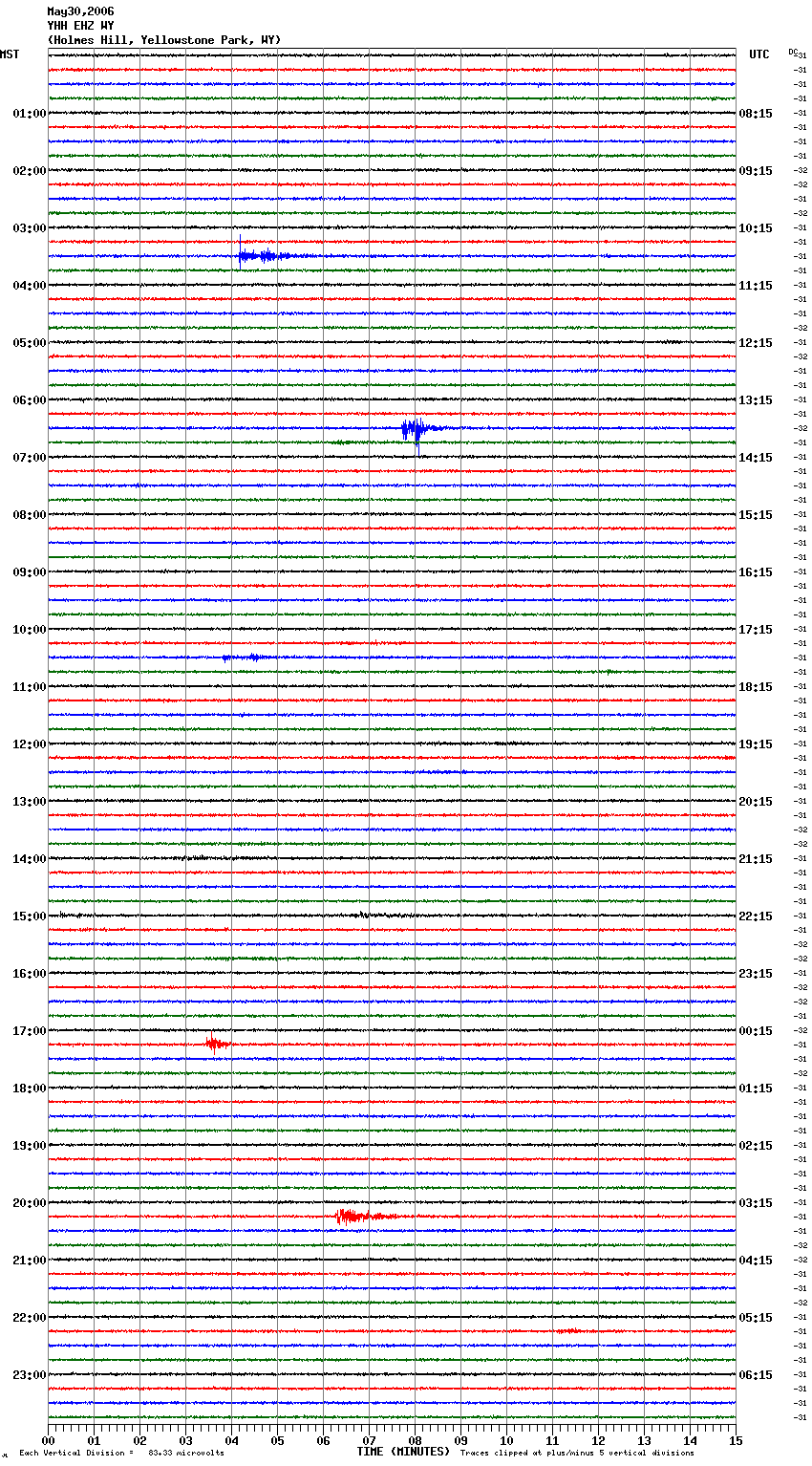Click the traces clipped footnote
This screenshot has height=1466, width=812.
(x=577, y=1454)
